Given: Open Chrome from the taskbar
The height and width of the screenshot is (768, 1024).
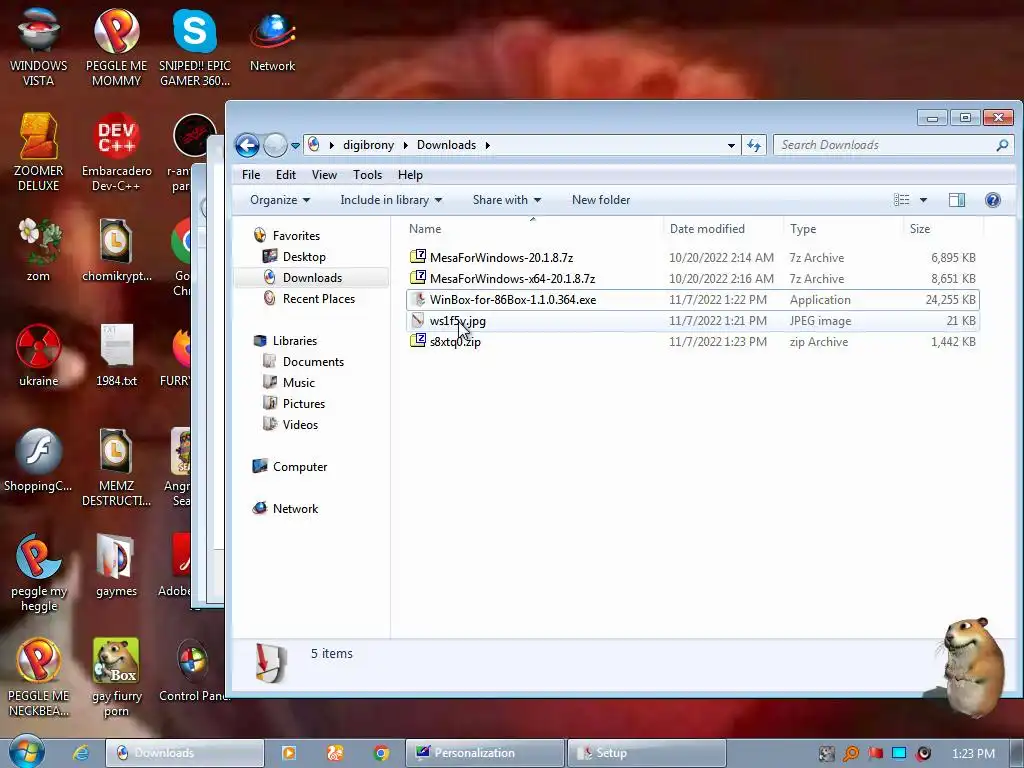Looking at the screenshot, I should tap(381, 753).
